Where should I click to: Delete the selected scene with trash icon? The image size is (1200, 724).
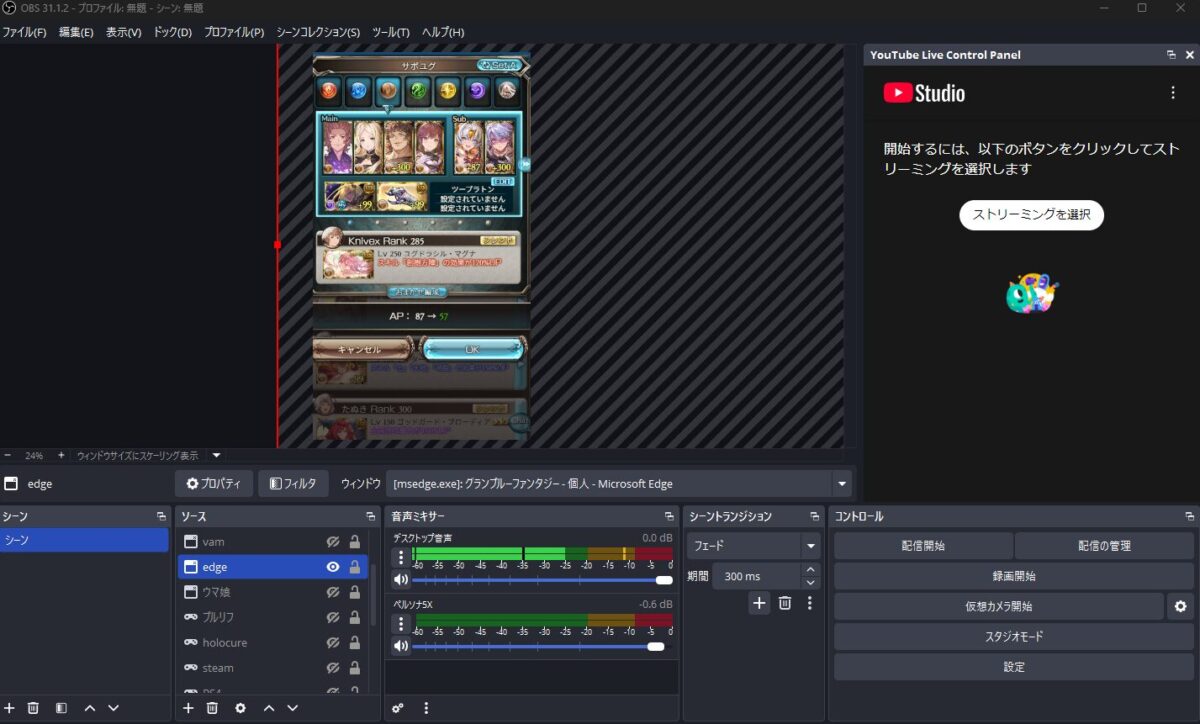33,708
